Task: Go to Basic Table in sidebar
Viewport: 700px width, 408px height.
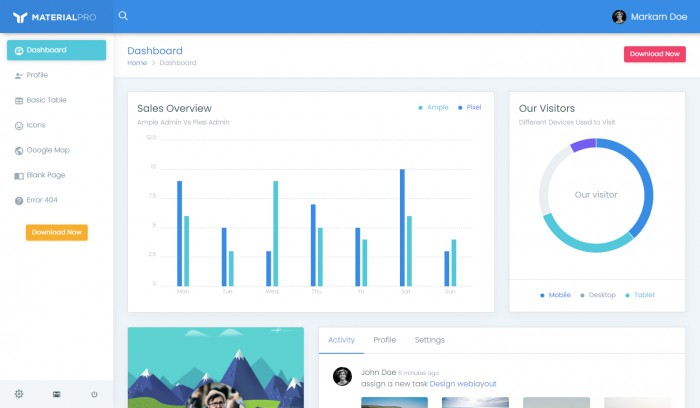Action: 46,100
